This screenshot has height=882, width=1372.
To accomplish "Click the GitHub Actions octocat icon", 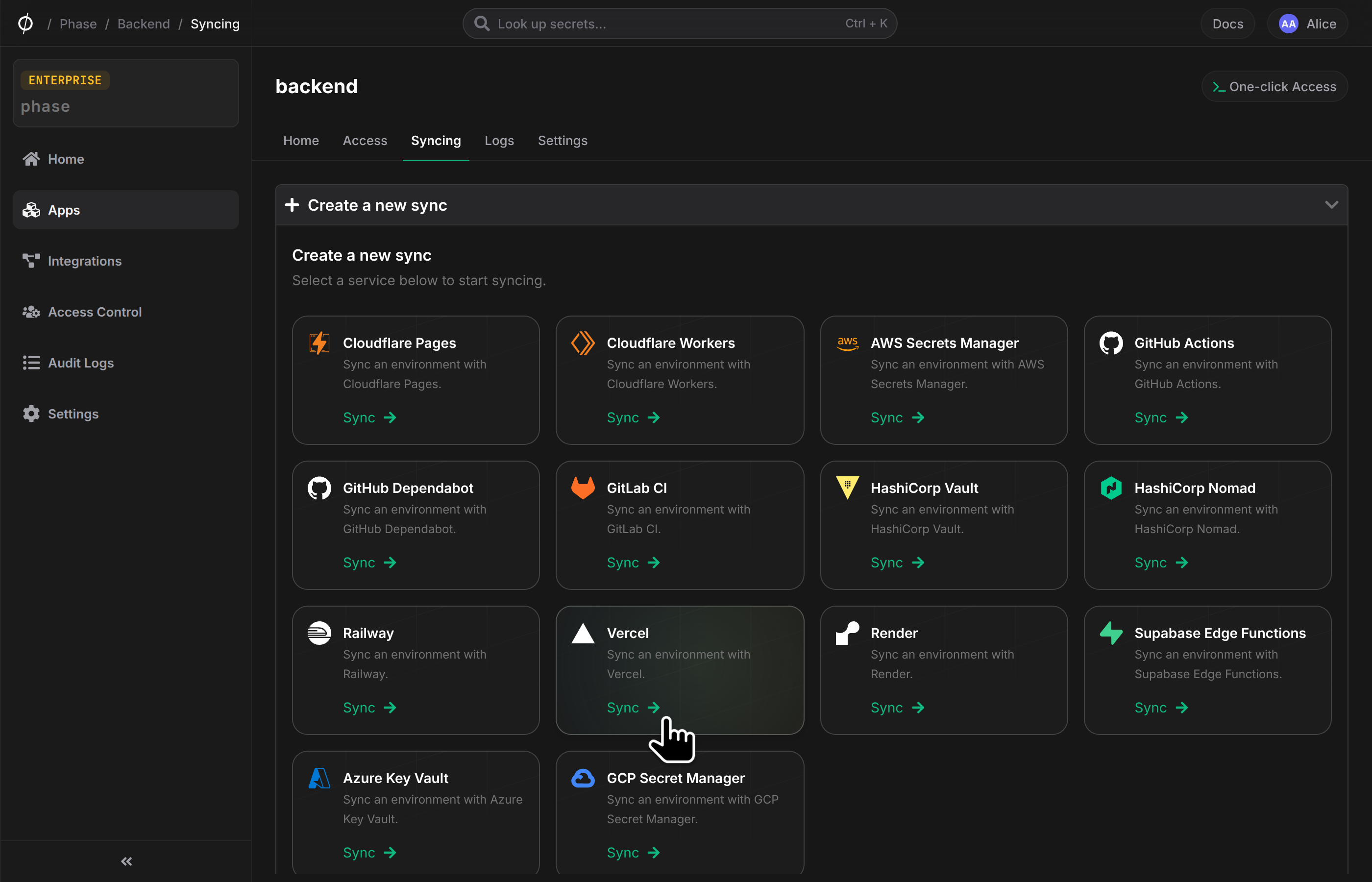I will (1111, 343).
